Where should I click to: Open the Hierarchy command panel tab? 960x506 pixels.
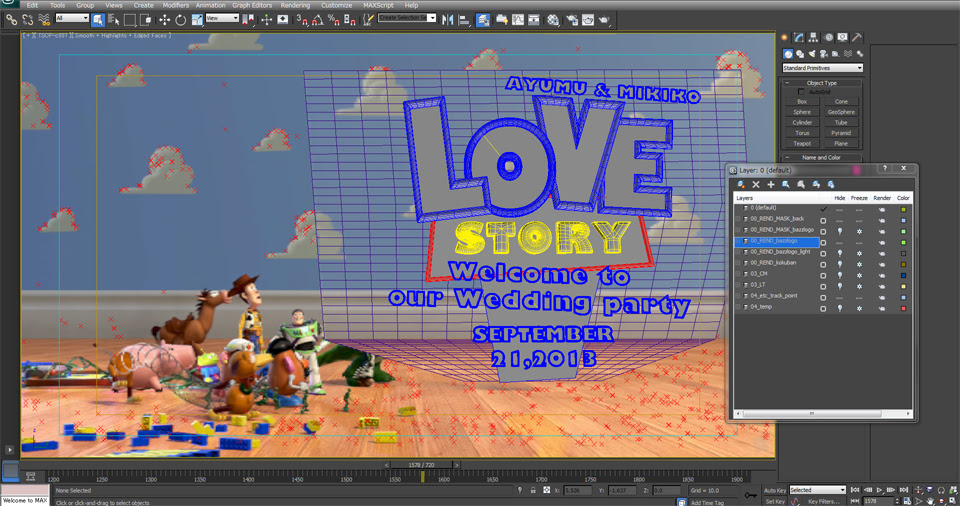813,37
